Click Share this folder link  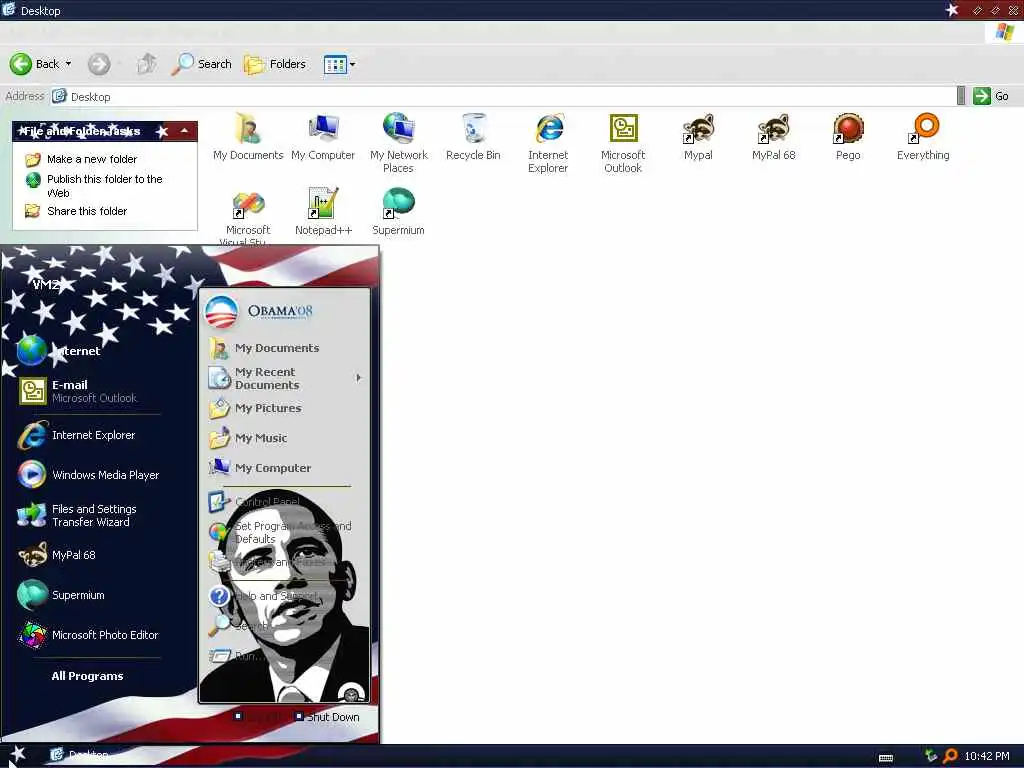point(87,211)
